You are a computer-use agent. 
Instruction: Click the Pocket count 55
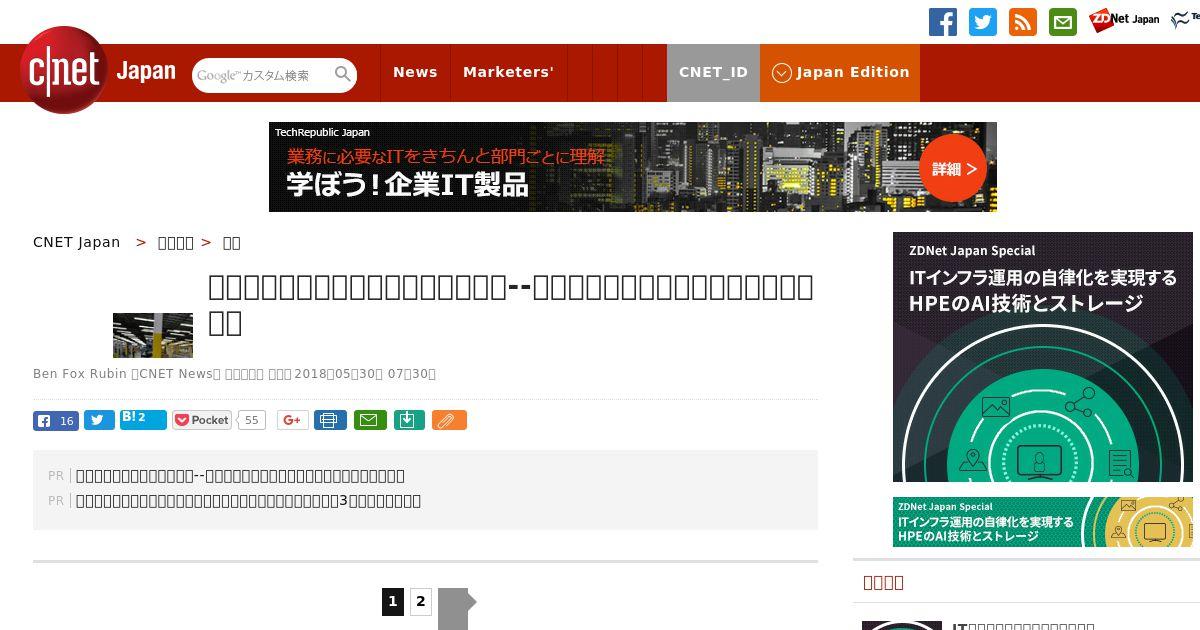(252, 420)
